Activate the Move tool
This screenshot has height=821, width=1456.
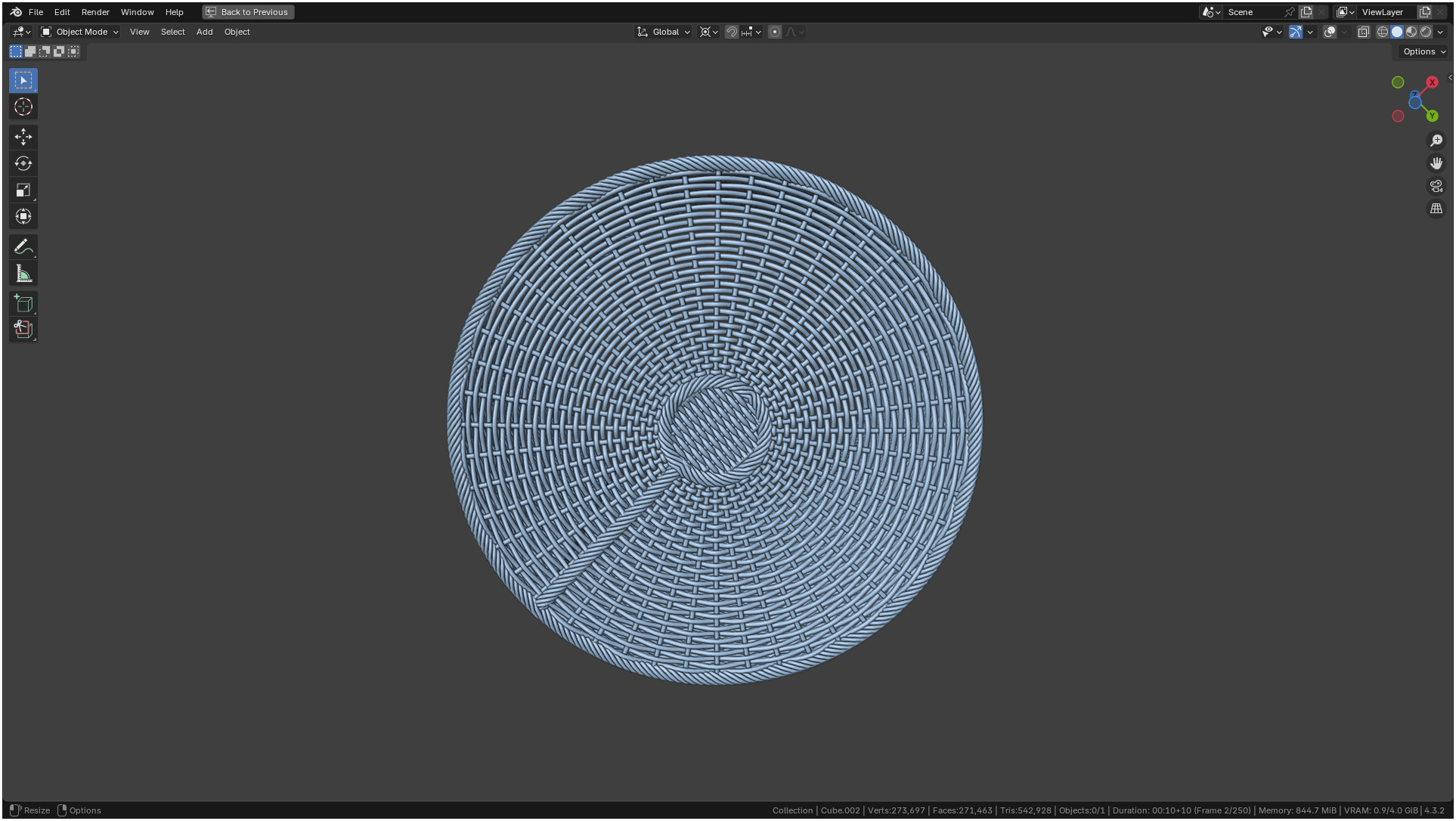point(23,137)
